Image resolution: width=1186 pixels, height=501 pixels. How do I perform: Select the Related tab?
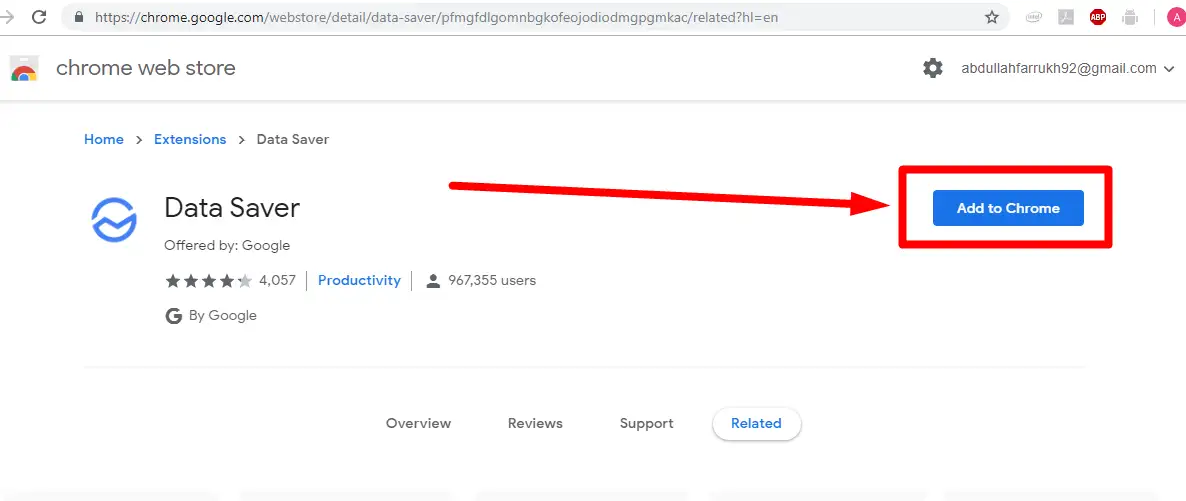pos(756,423)
